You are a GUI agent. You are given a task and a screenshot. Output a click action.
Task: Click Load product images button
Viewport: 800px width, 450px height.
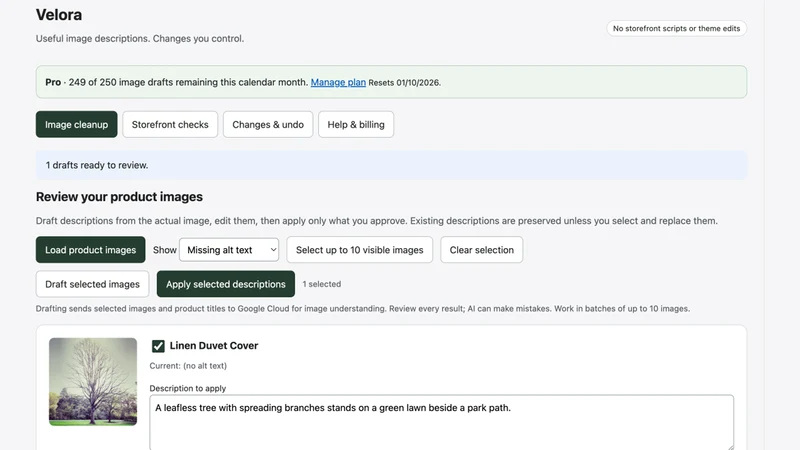point(90,250)
